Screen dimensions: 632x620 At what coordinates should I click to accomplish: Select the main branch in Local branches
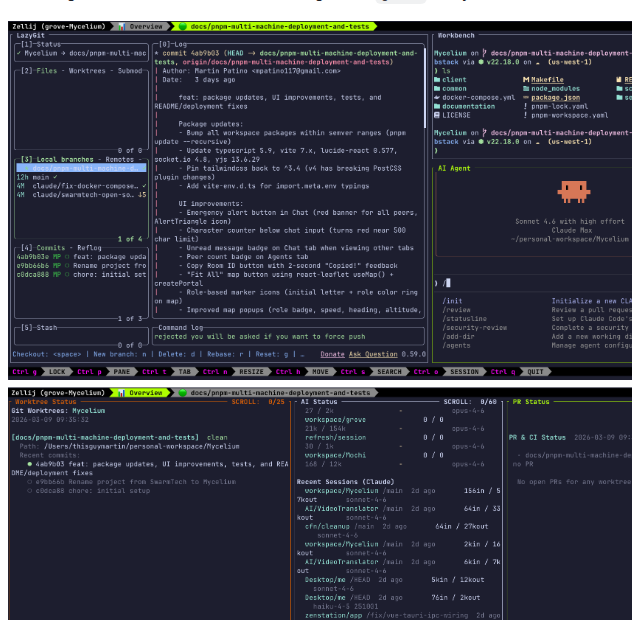pos(40,177)
